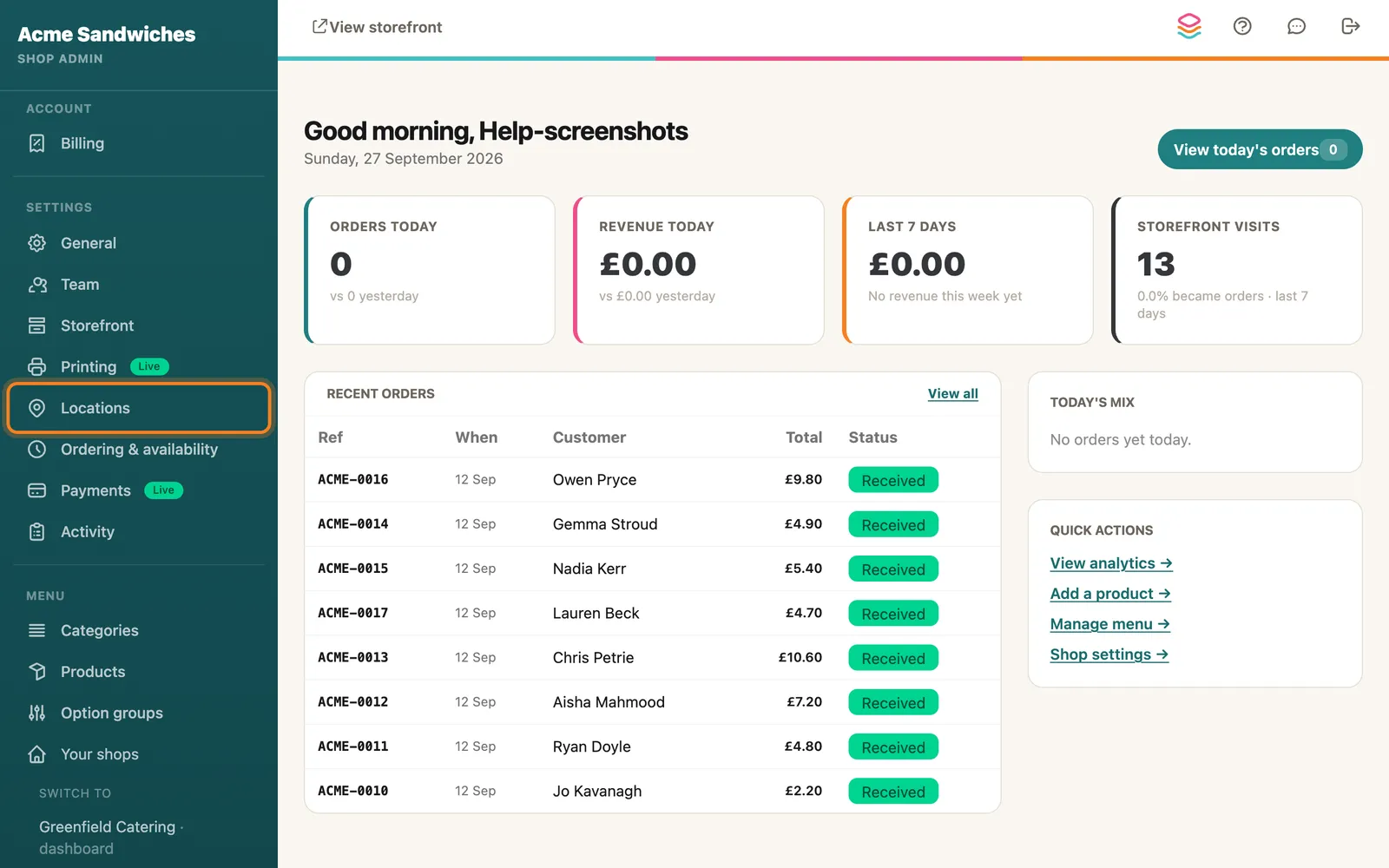Click the View analytics quick action
The width and height of the screenshot is (1389, 868).
click(x=1111, y=563)
